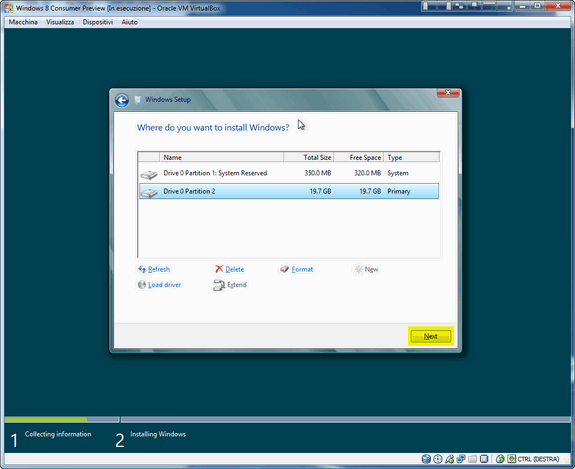The width and height of the screenshot is (575, 469).
Task: Click the USB devices status icon
Action: 450,459
